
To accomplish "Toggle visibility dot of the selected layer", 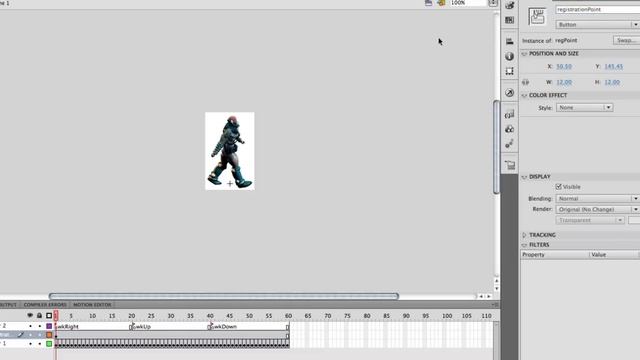I will [x=30, y=335].
